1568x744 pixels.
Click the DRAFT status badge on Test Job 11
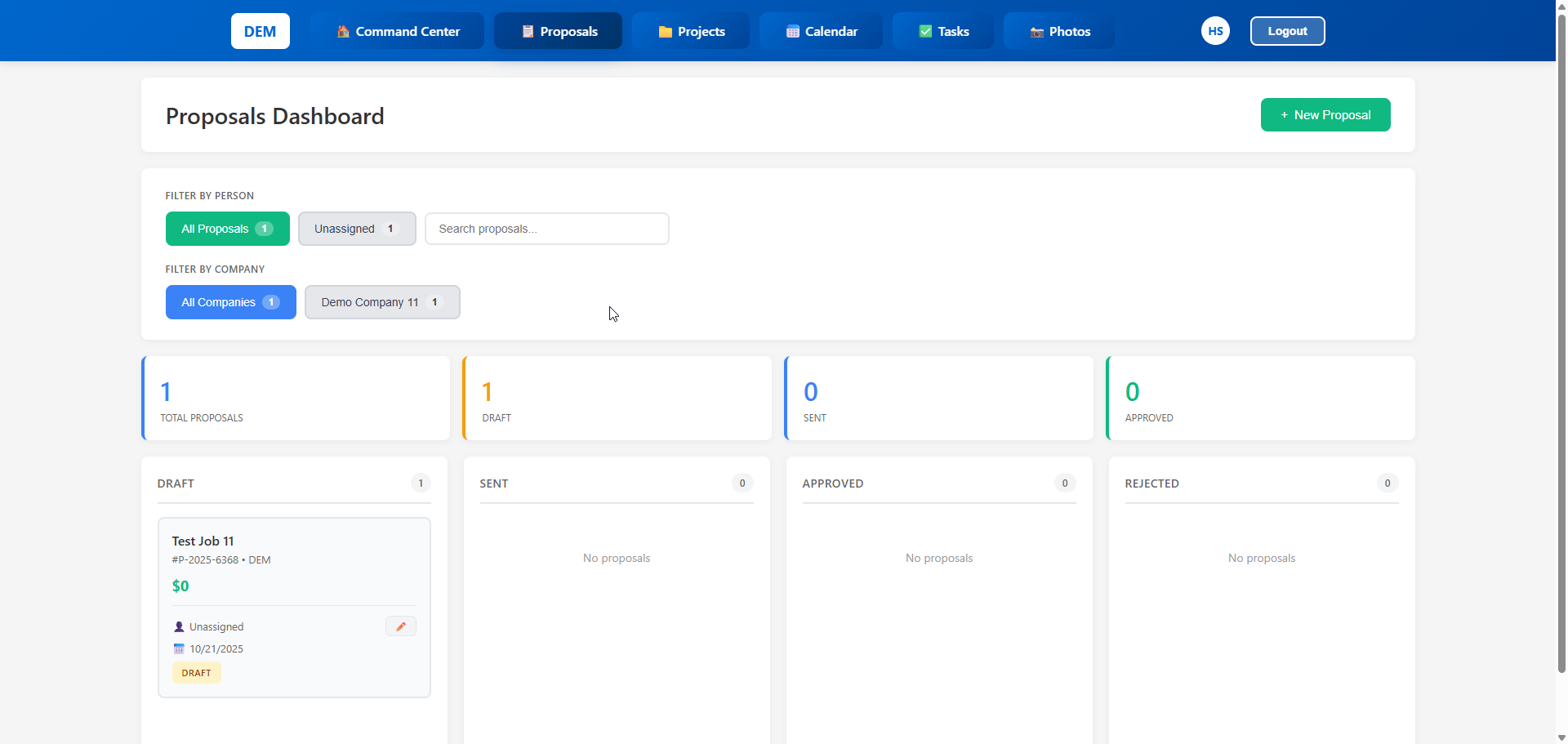click(x=196, y=672)
